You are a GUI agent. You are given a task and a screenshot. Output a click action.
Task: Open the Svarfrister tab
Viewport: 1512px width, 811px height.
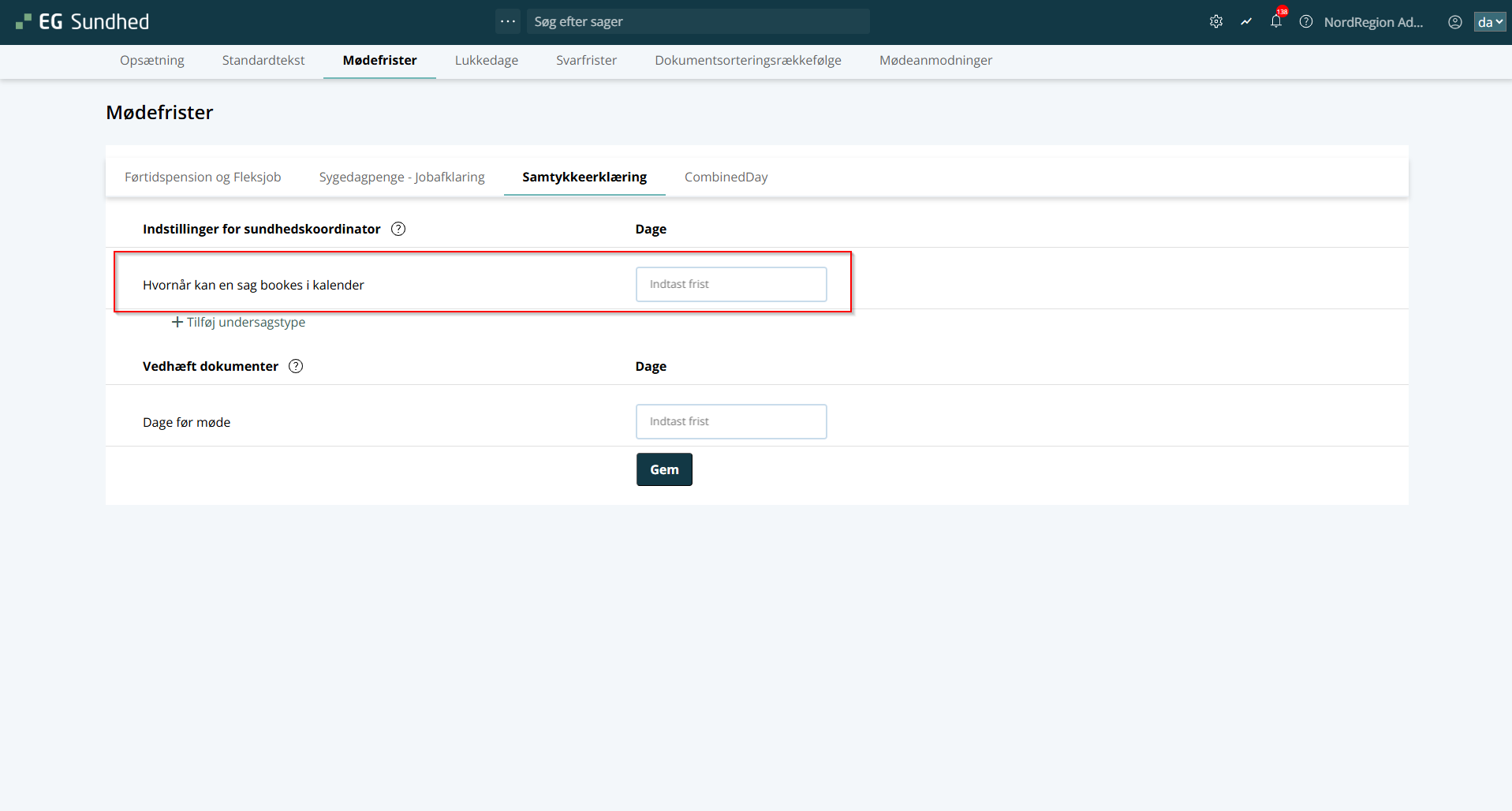tap(586, 61)
